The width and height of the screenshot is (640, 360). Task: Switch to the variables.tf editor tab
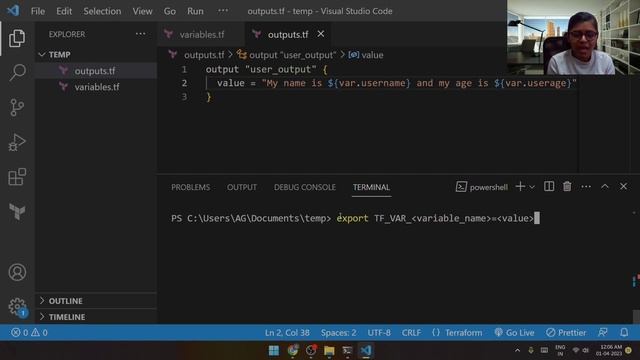(x=201, y=34)
